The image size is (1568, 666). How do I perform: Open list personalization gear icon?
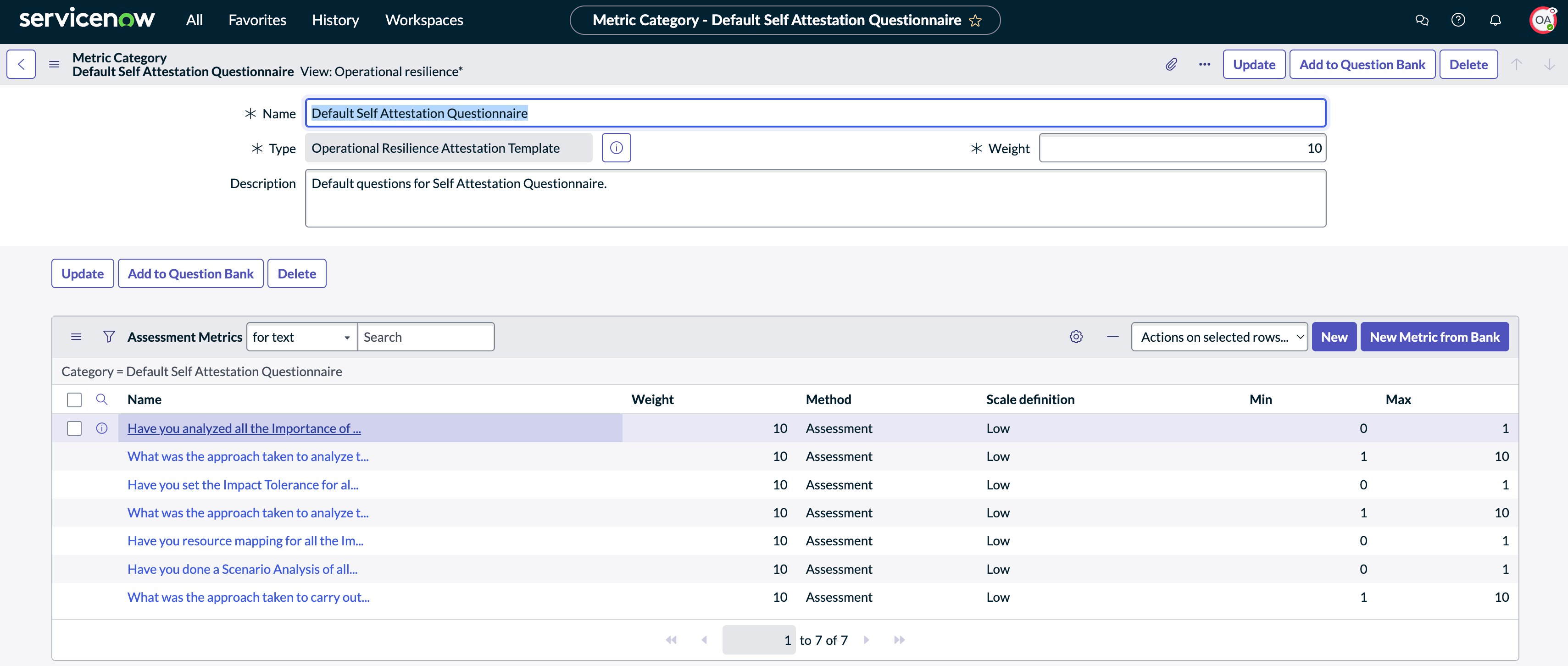click(x=1076, y=337)
